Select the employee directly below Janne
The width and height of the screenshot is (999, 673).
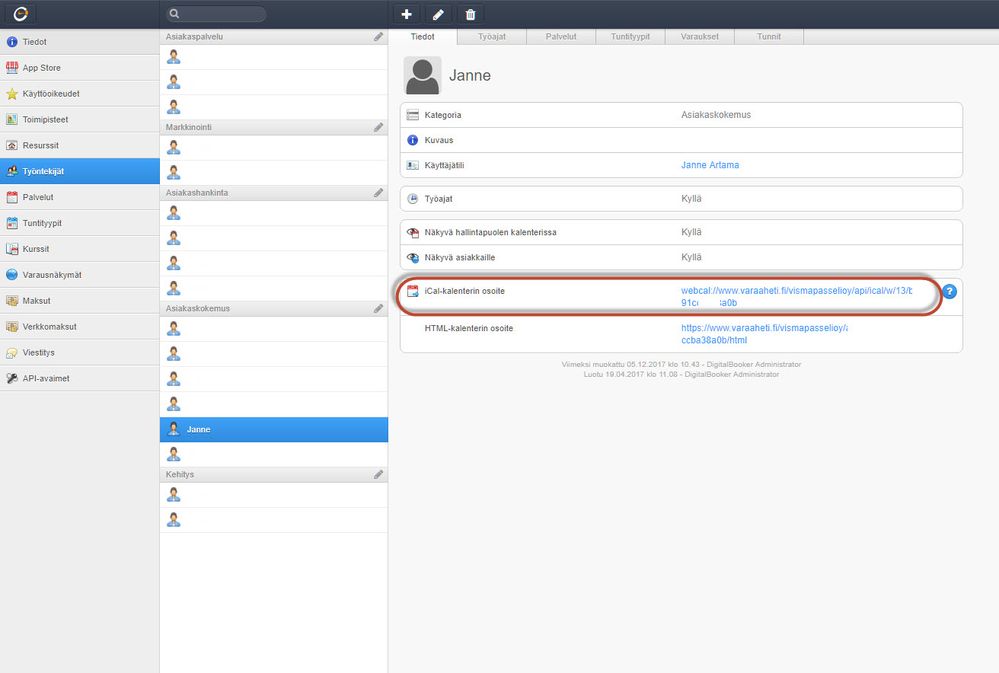tap(274, 454)
